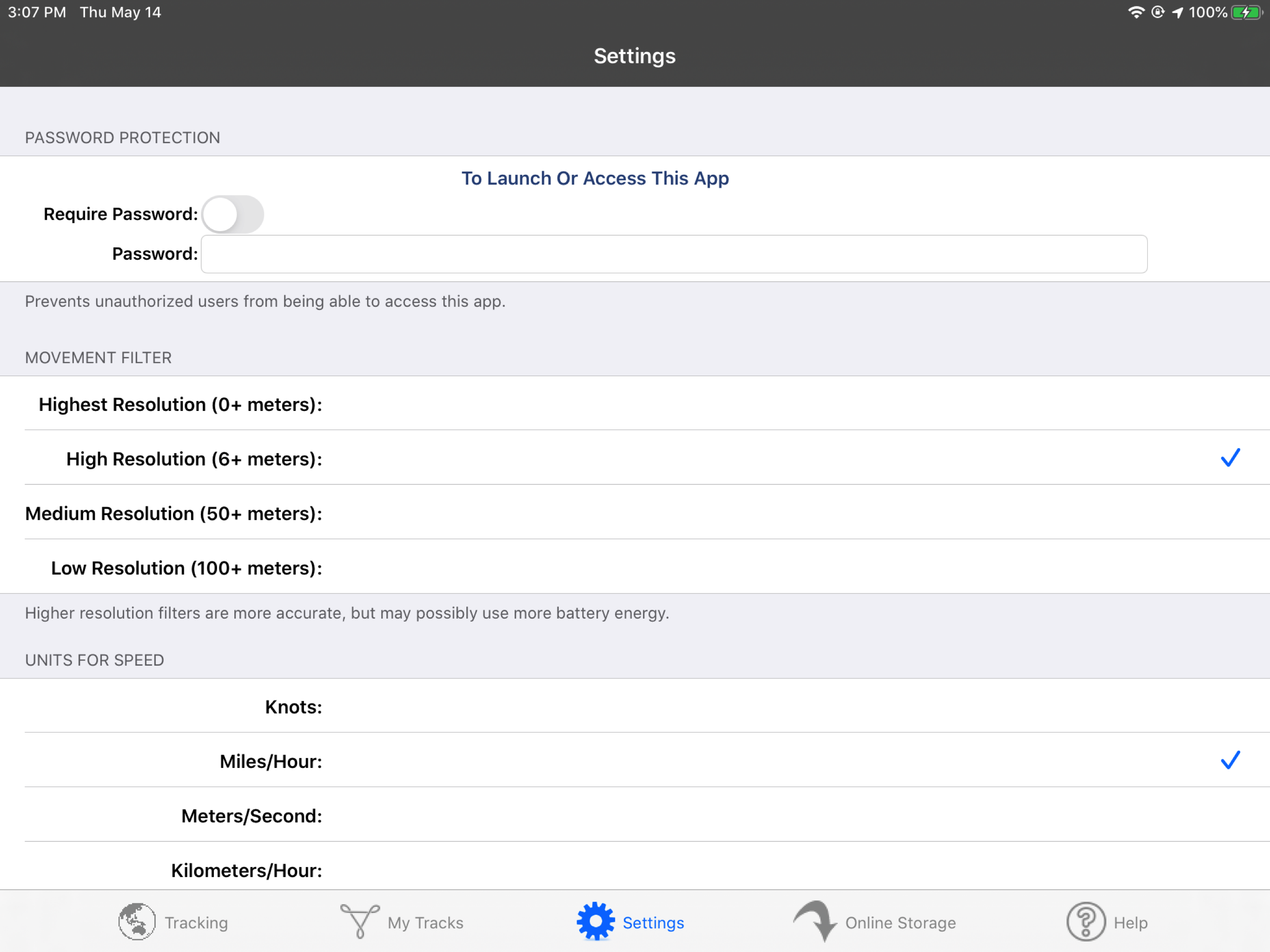Select Knots speed unit

point(293,707)
